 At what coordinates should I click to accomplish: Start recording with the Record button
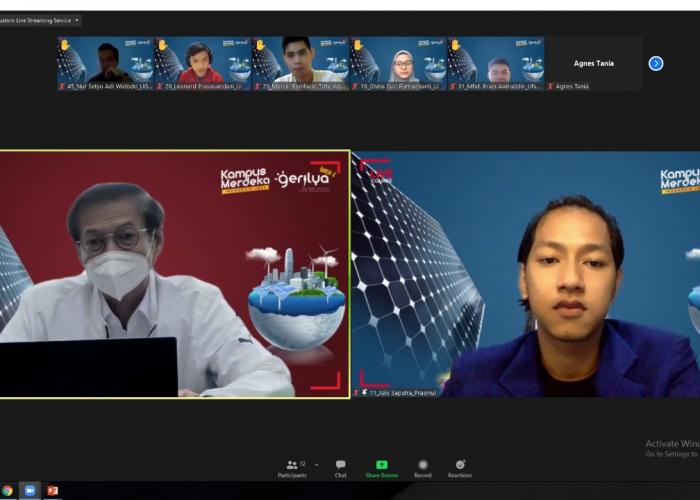pyautogui.click(x=423, y=467)
